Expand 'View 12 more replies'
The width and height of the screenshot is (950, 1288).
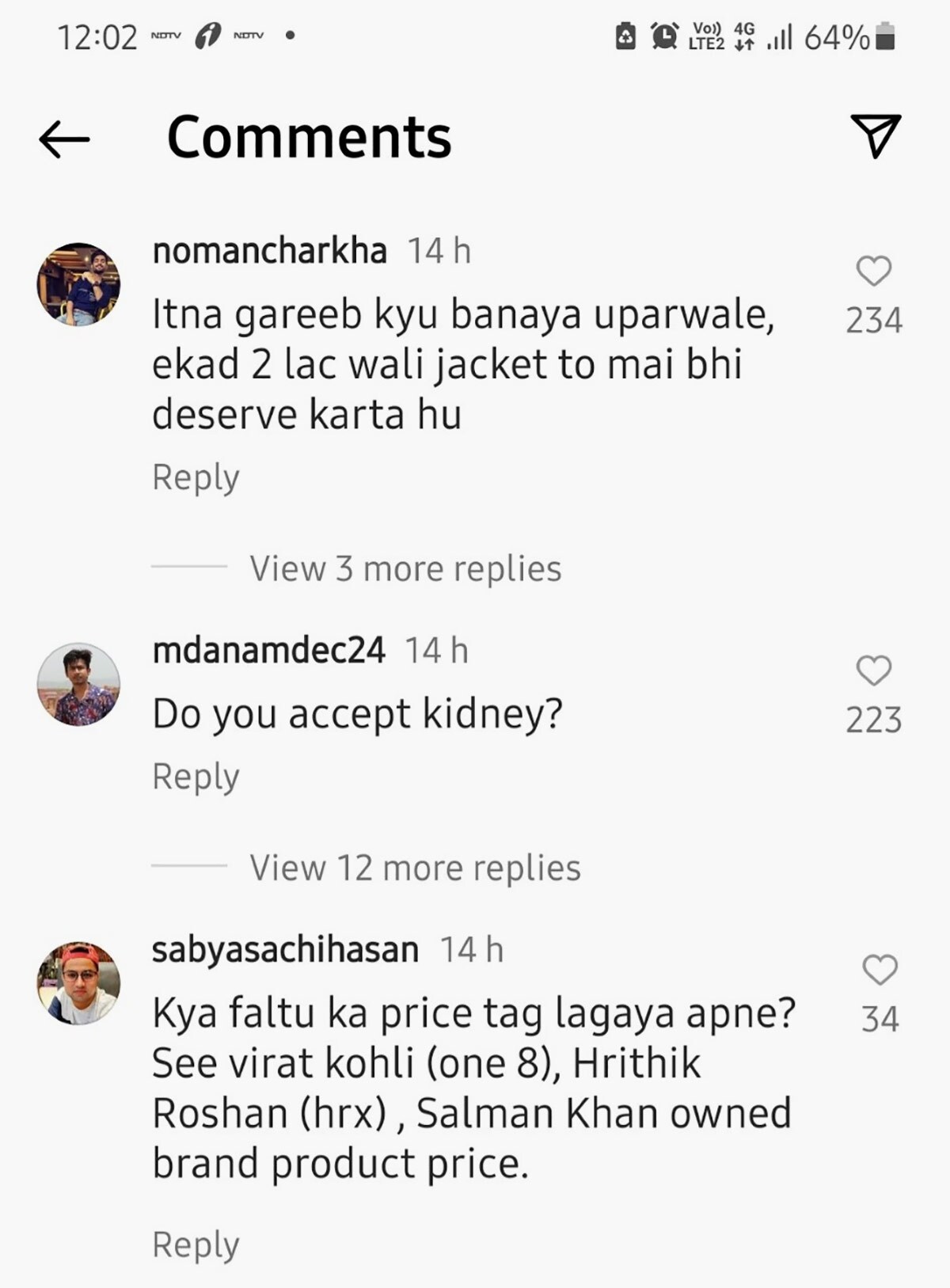(415, 868)
